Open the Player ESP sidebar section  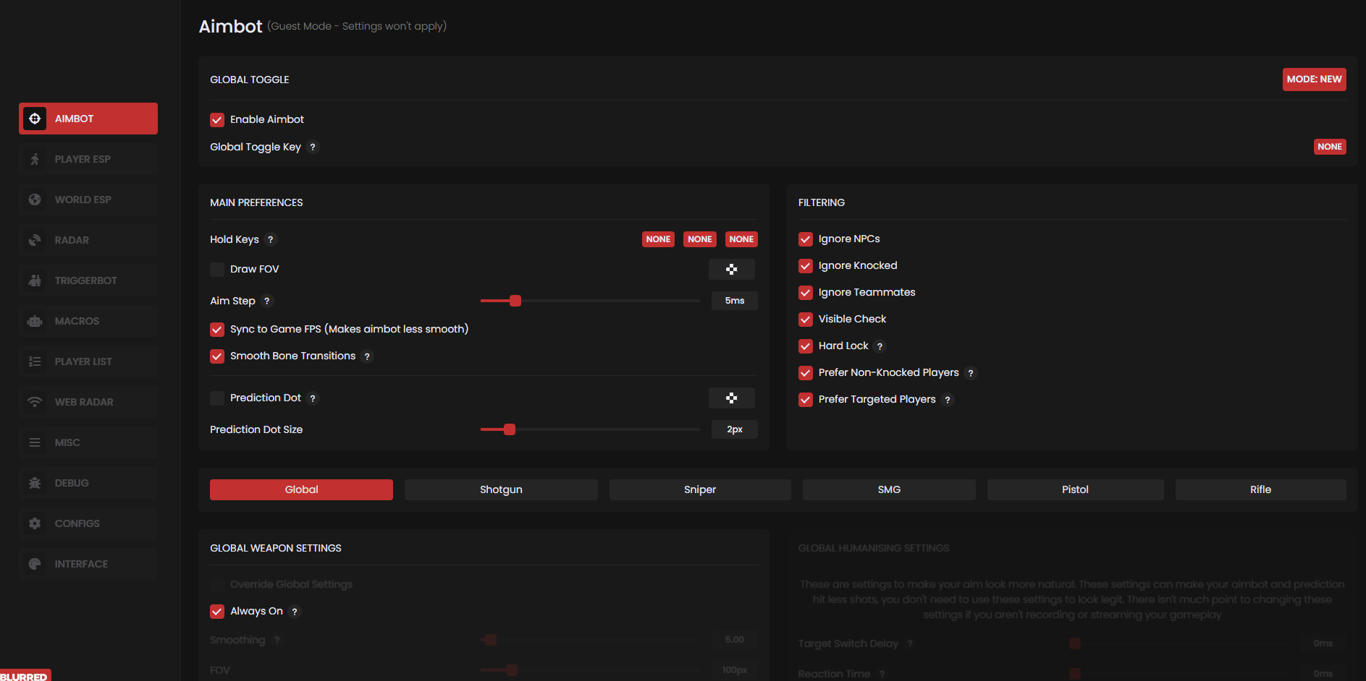88,159
